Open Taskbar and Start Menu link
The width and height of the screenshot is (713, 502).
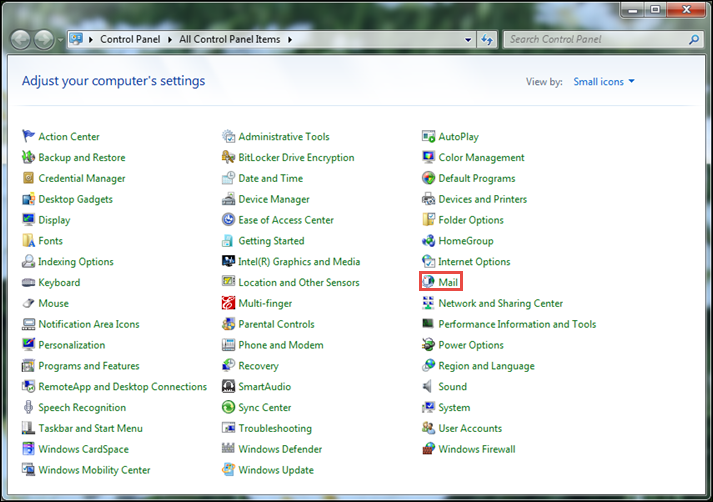(x=90, y=428)
